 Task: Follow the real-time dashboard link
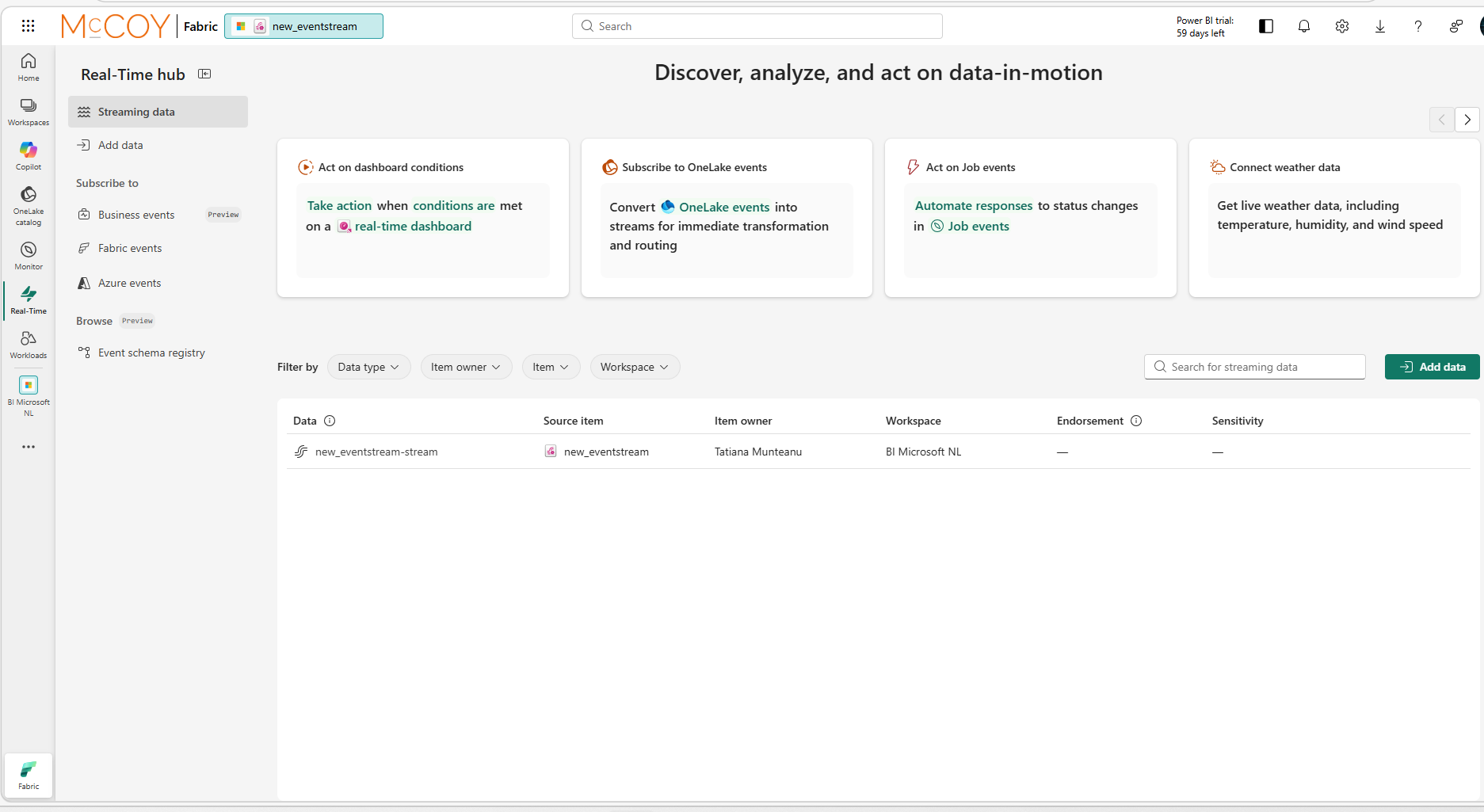coord(413,226)
